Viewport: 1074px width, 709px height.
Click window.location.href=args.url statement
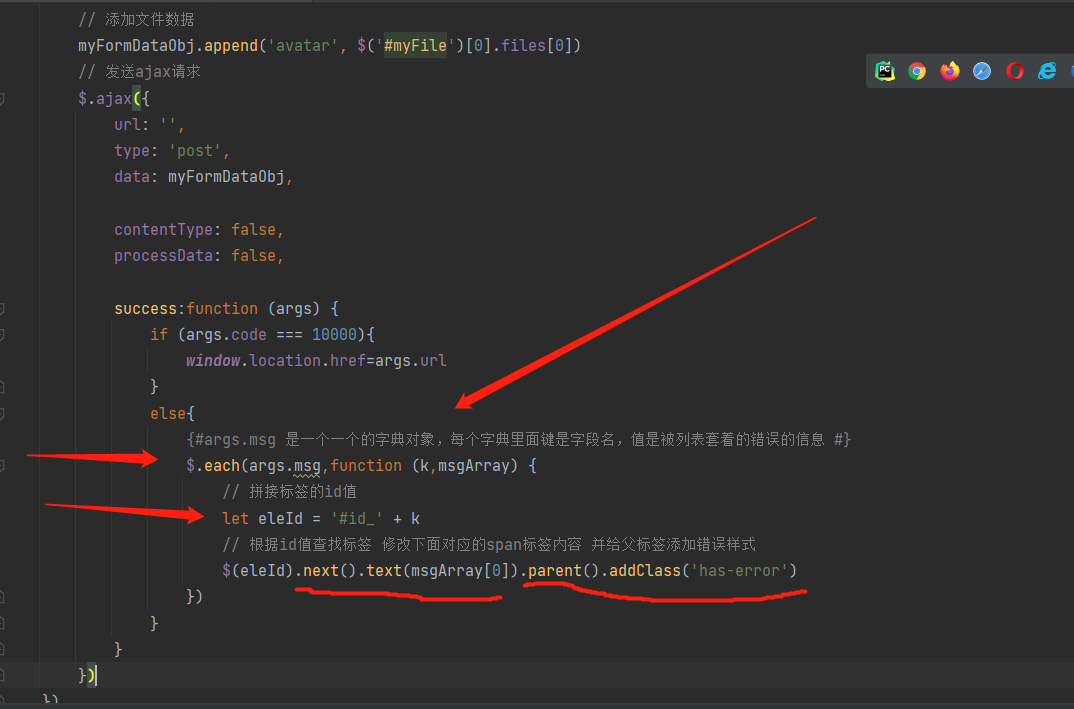pos(316,360)
